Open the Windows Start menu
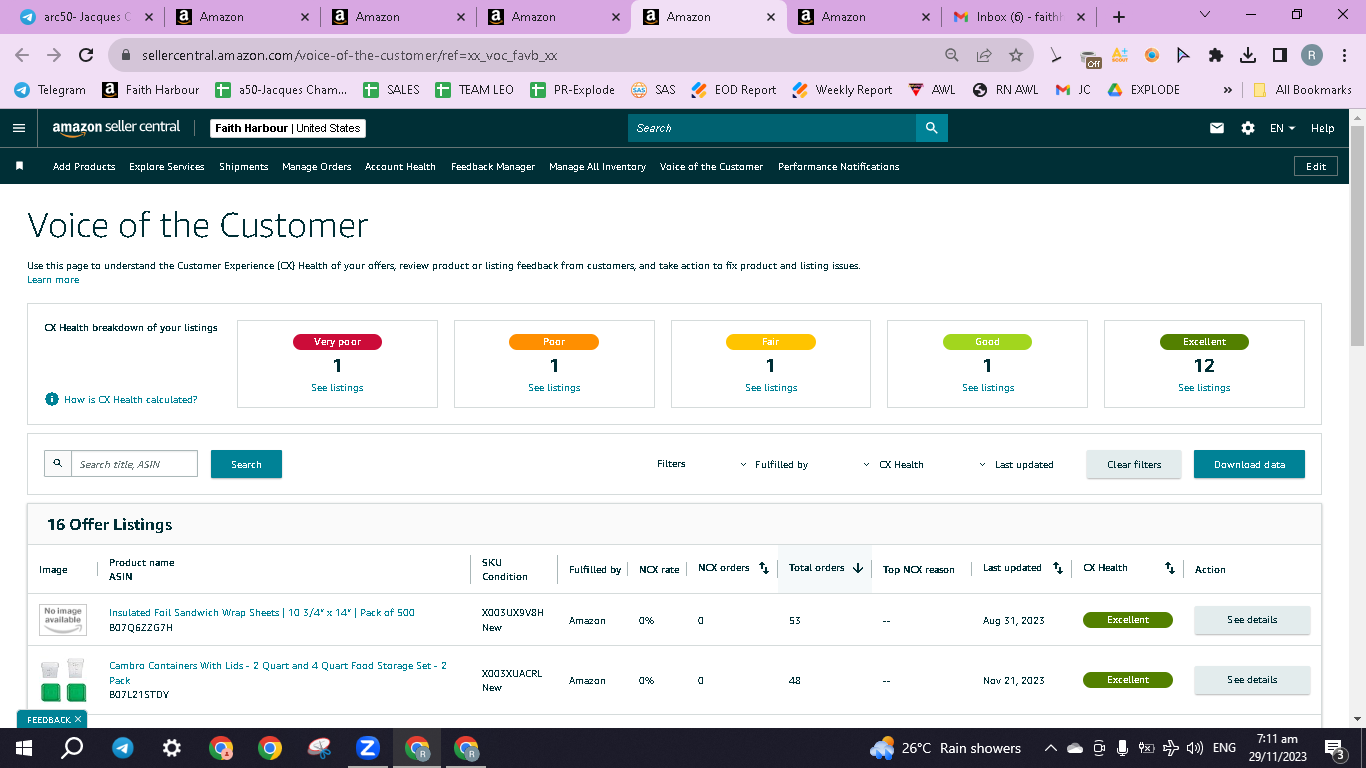 coord(23,748)
